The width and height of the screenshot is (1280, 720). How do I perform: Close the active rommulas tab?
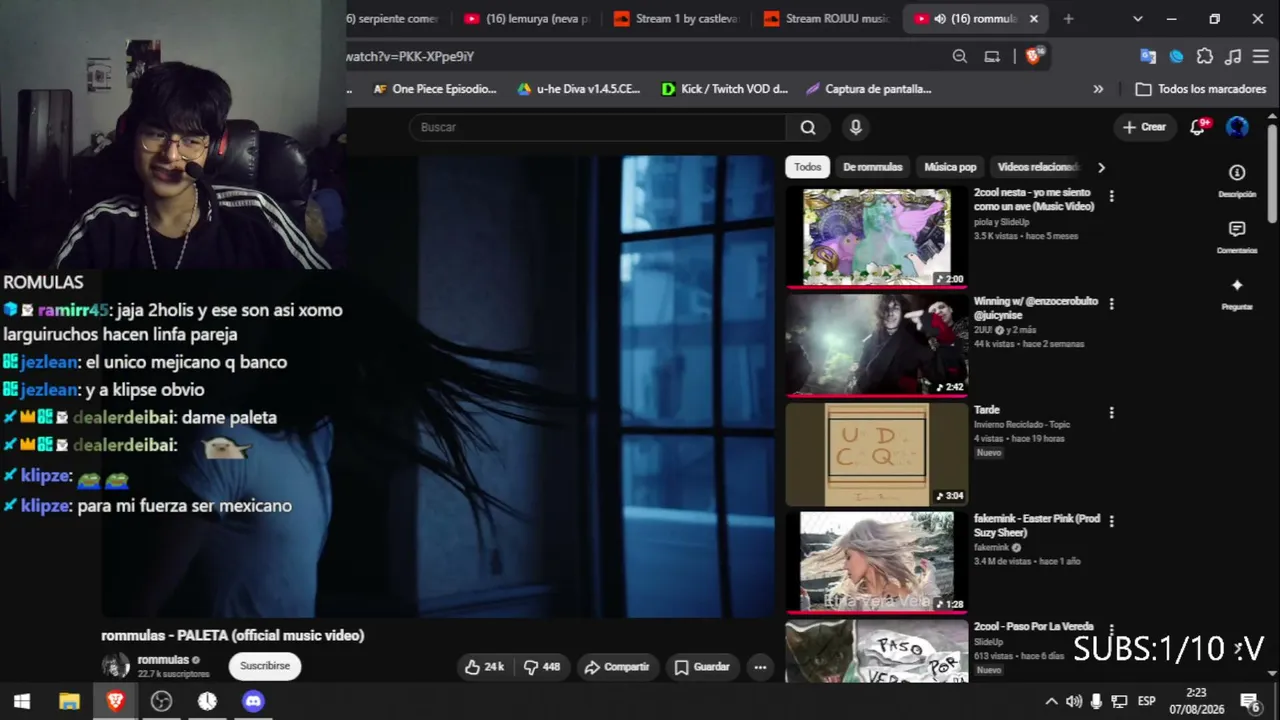pyautogui.click(x=1034, y=18)
